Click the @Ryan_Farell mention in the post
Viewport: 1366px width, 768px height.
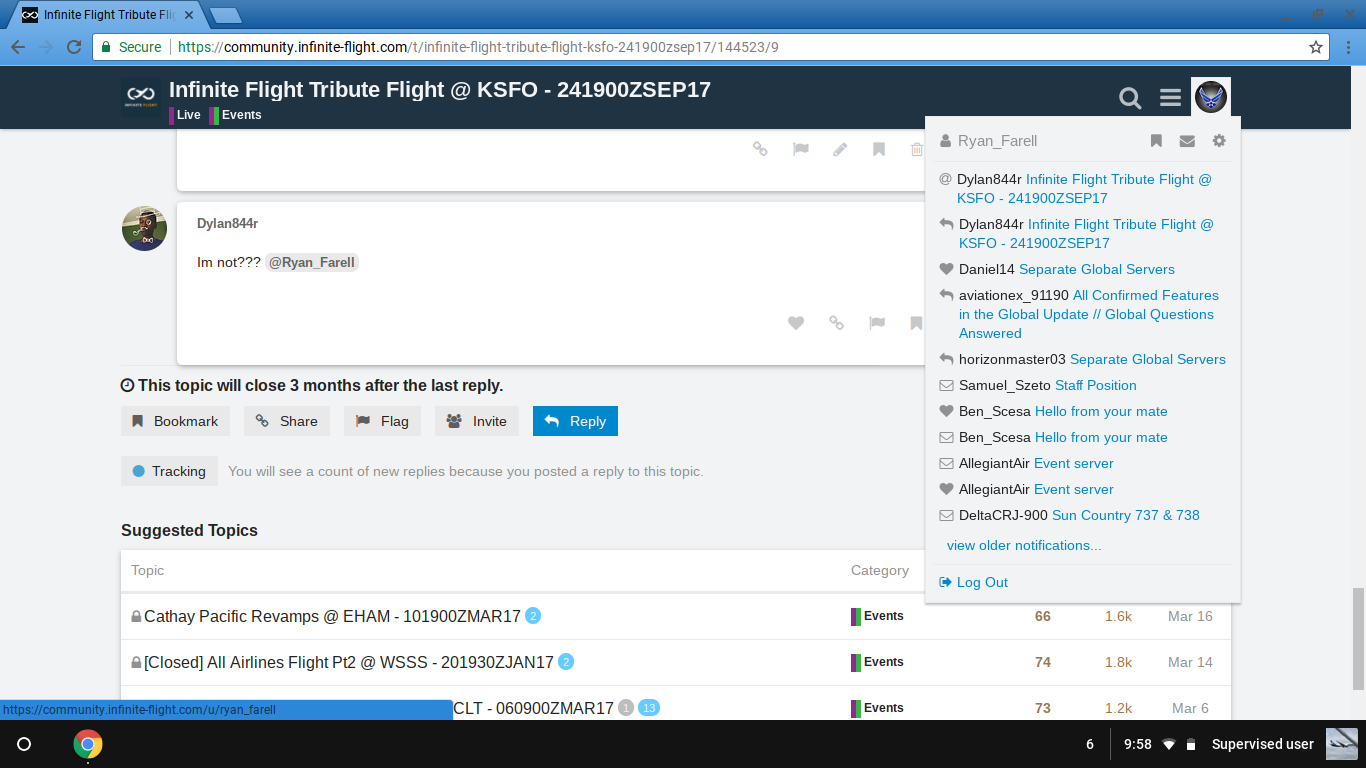[x=312, y=262]
